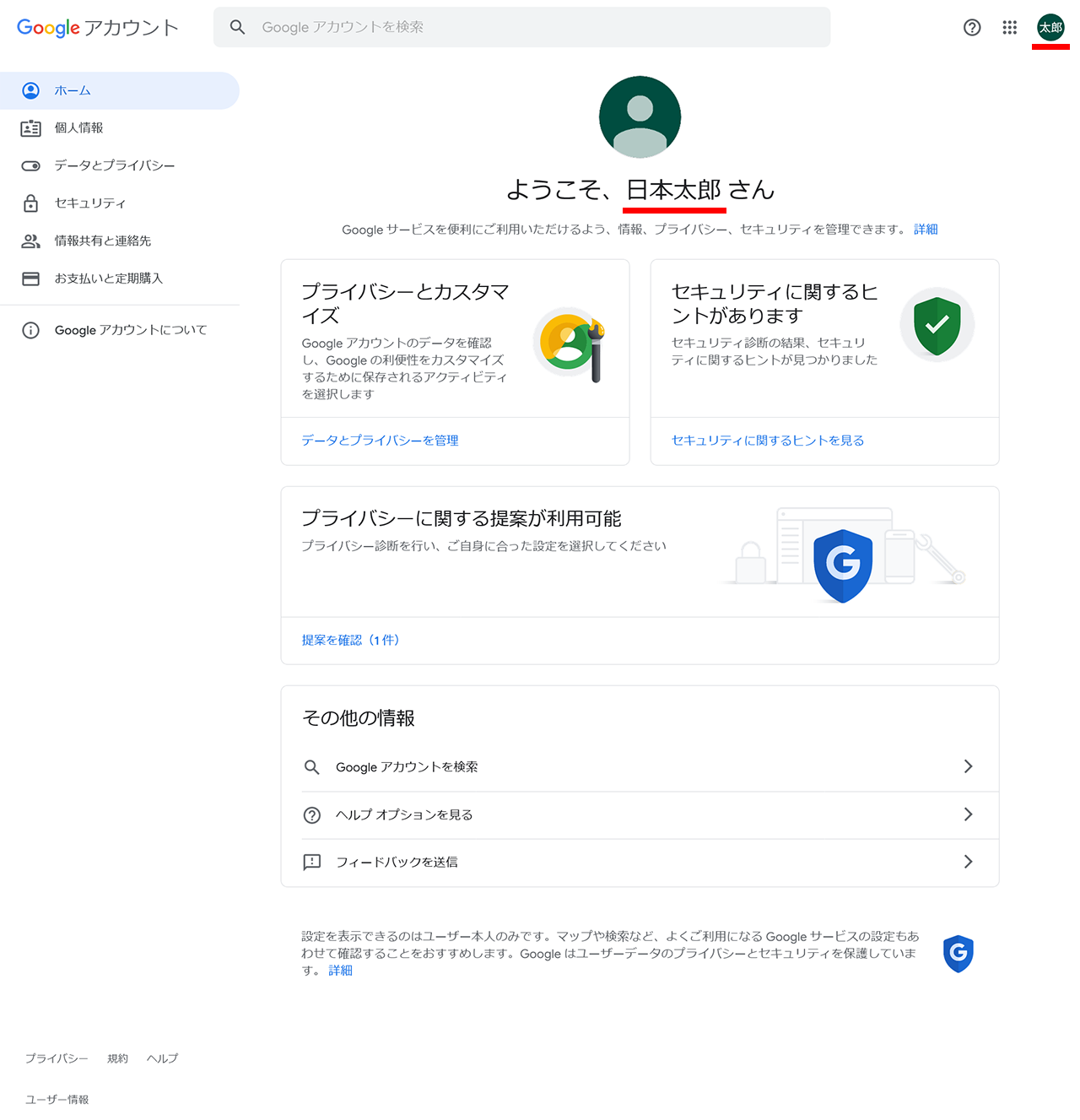Open the セキュリティに関するヒントを見る link
The width and height of the screenshot is (1080, 1120).
(768, 441)
